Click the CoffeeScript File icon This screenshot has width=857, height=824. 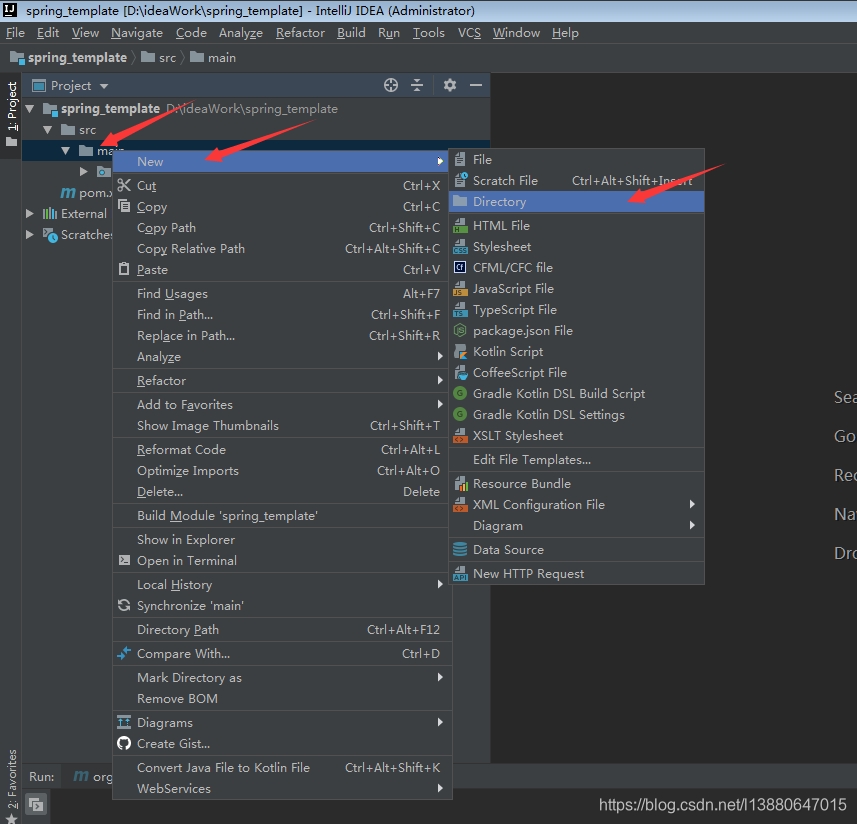[461, 372]
